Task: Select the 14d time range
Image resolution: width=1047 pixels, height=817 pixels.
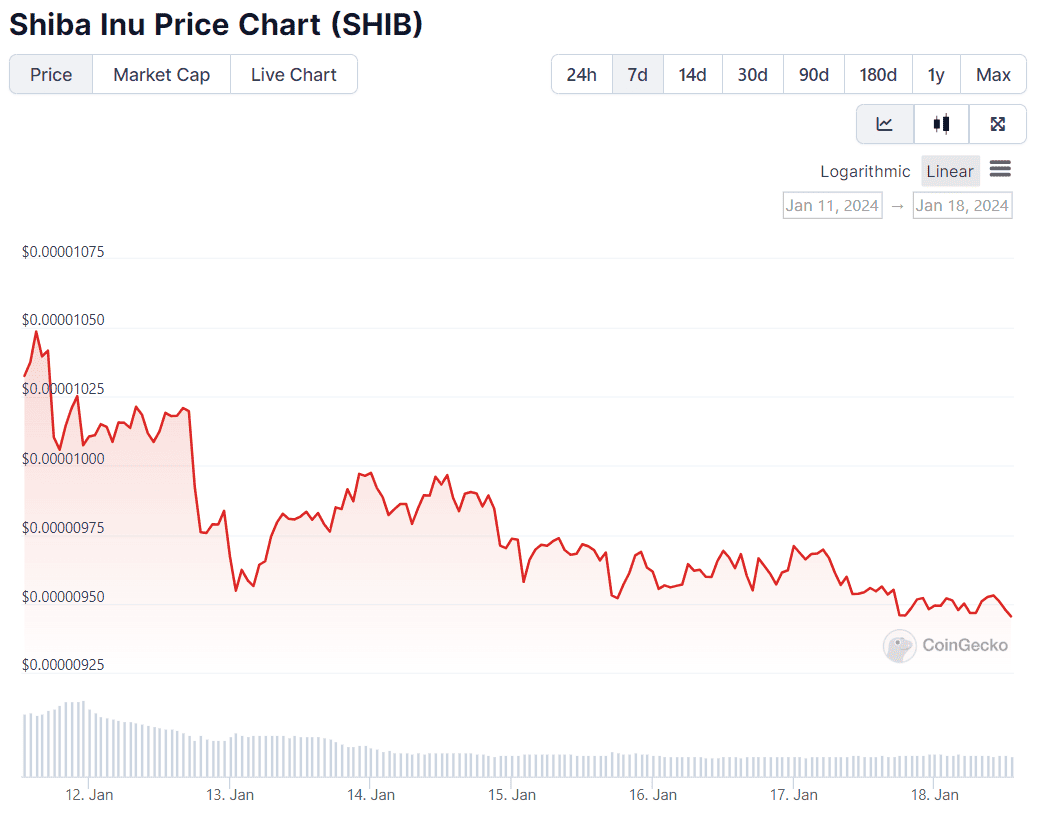Action: pos(691,74)
